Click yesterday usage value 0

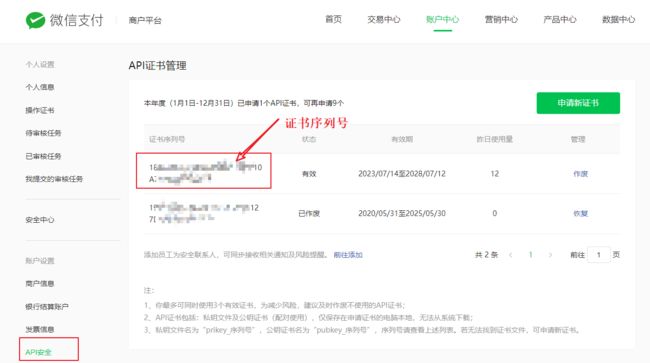point(495,213)
